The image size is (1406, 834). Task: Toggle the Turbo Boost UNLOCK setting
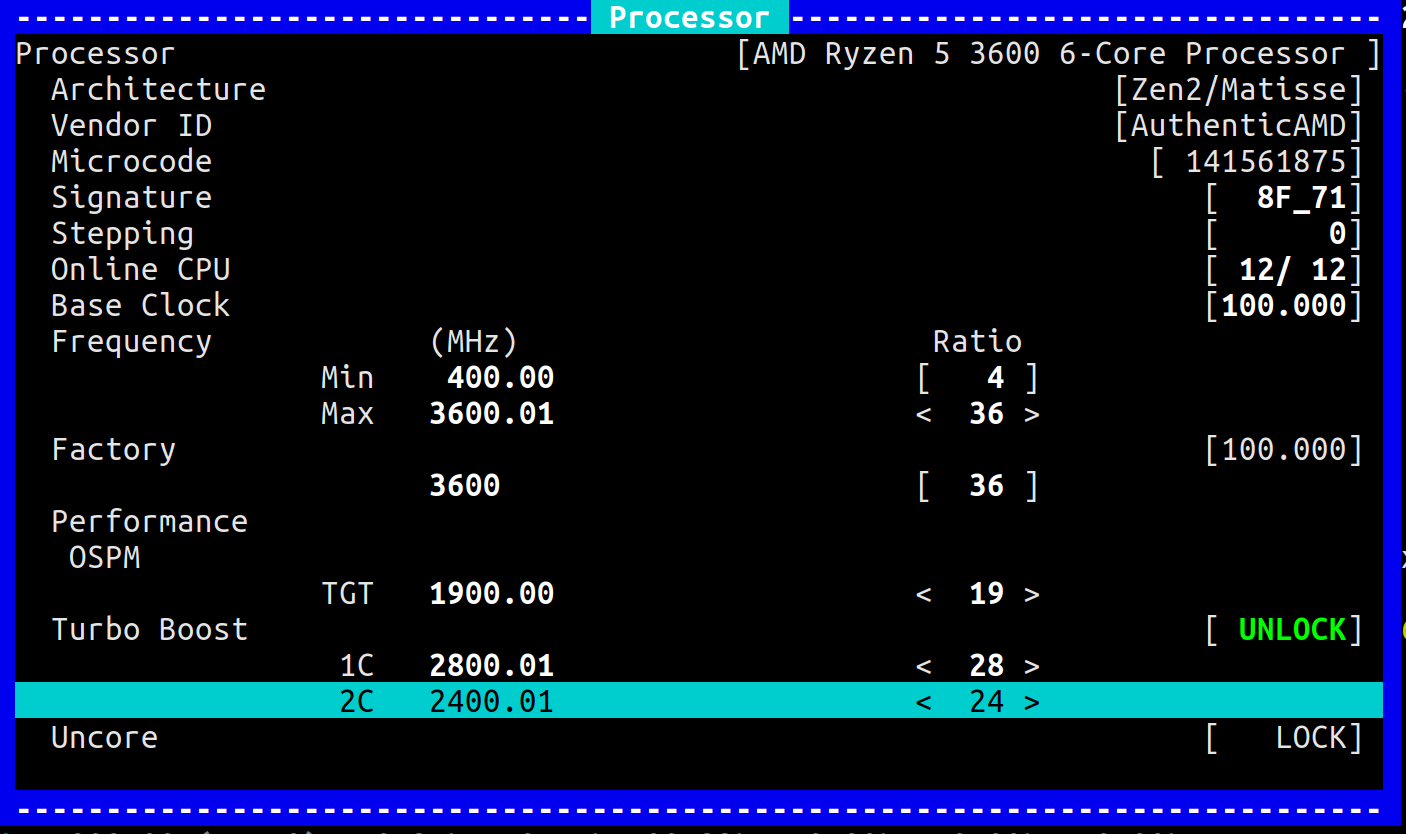coord(1284,630)
